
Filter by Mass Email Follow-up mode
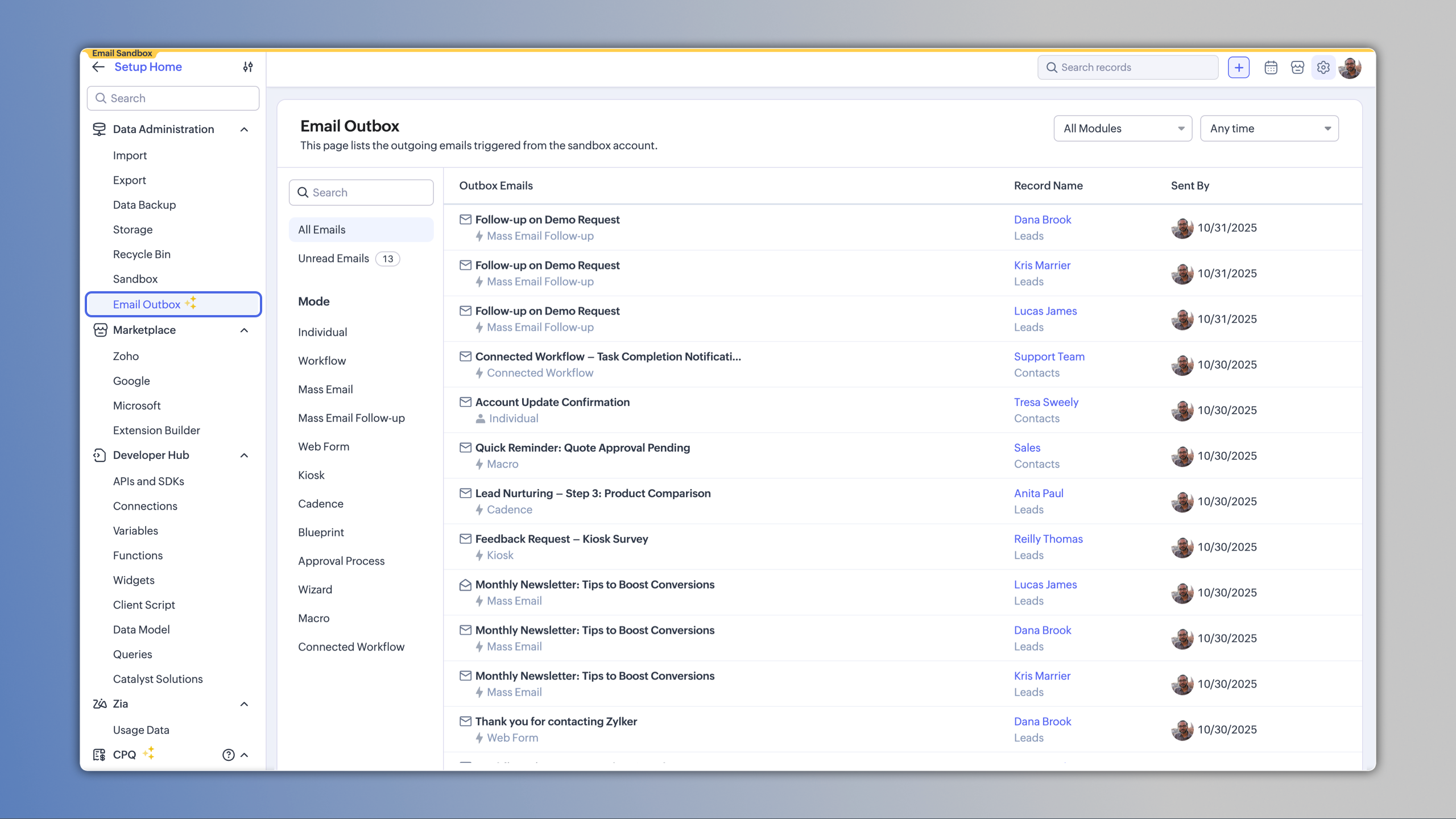(351, 418)
